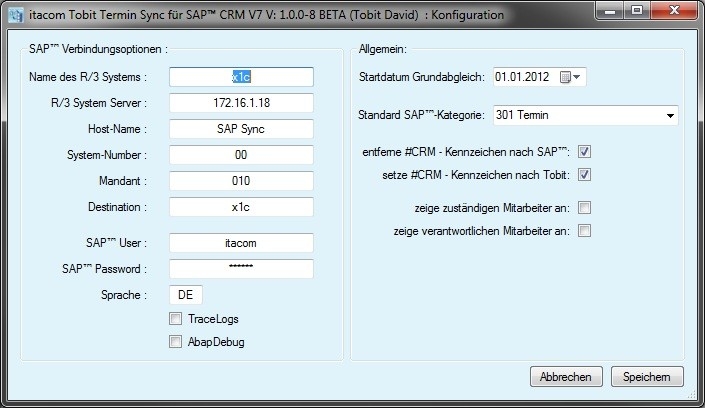Click the window resize grip in corner
The height and width of the screenshot is (408, 705).
tap(692, 395)
